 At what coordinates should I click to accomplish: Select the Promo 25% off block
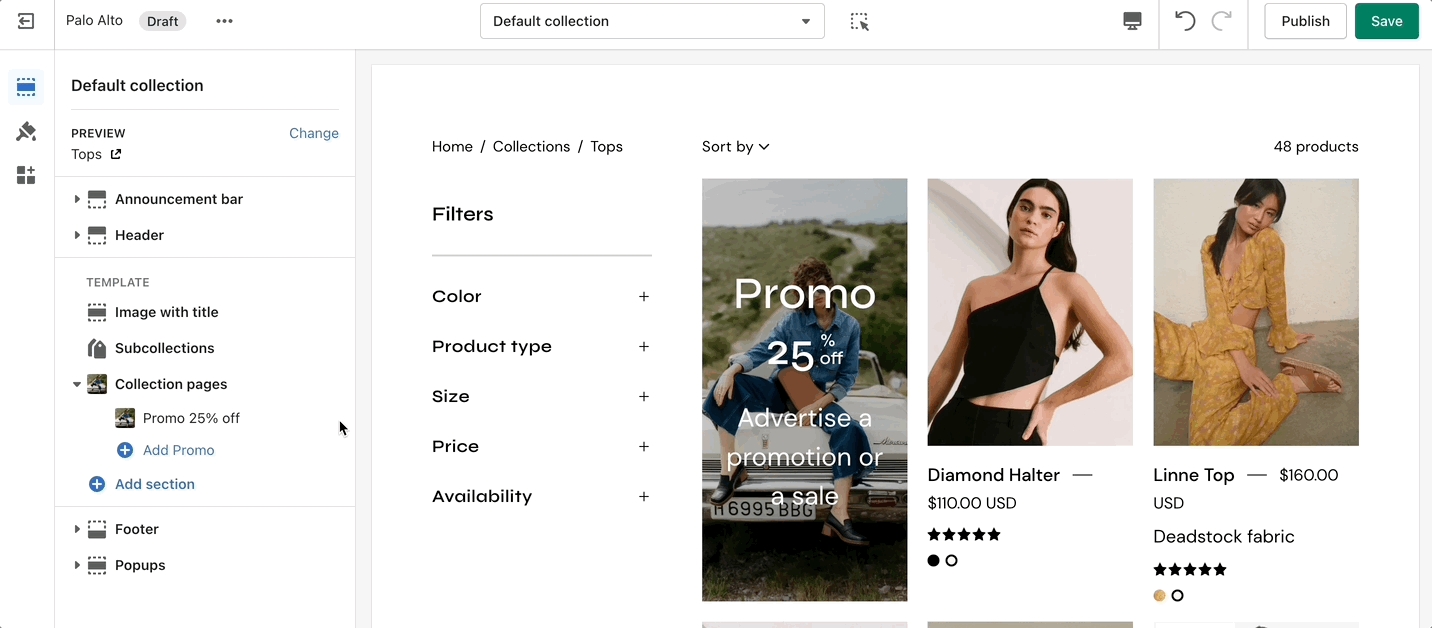point(191,418)
